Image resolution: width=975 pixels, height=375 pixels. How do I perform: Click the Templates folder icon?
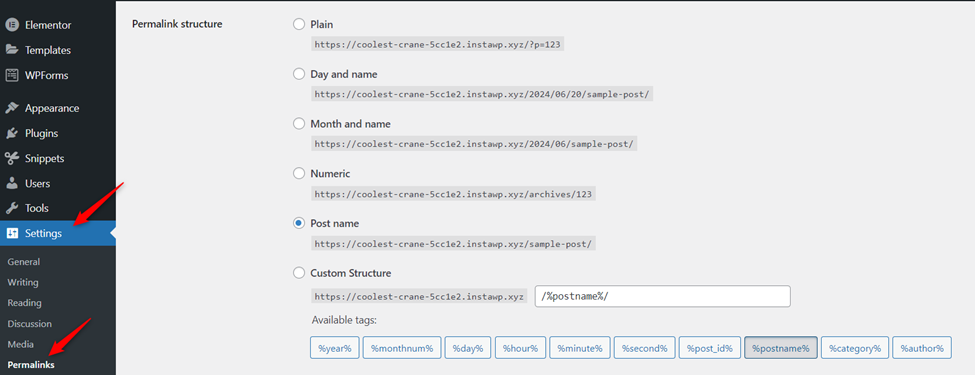click(x=11, y=50)
